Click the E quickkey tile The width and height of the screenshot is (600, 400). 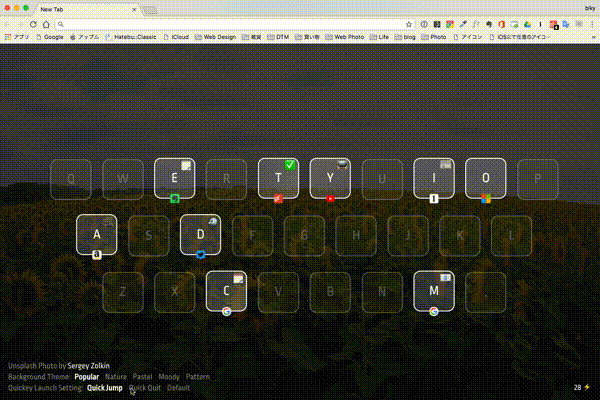tap(174, 178)
